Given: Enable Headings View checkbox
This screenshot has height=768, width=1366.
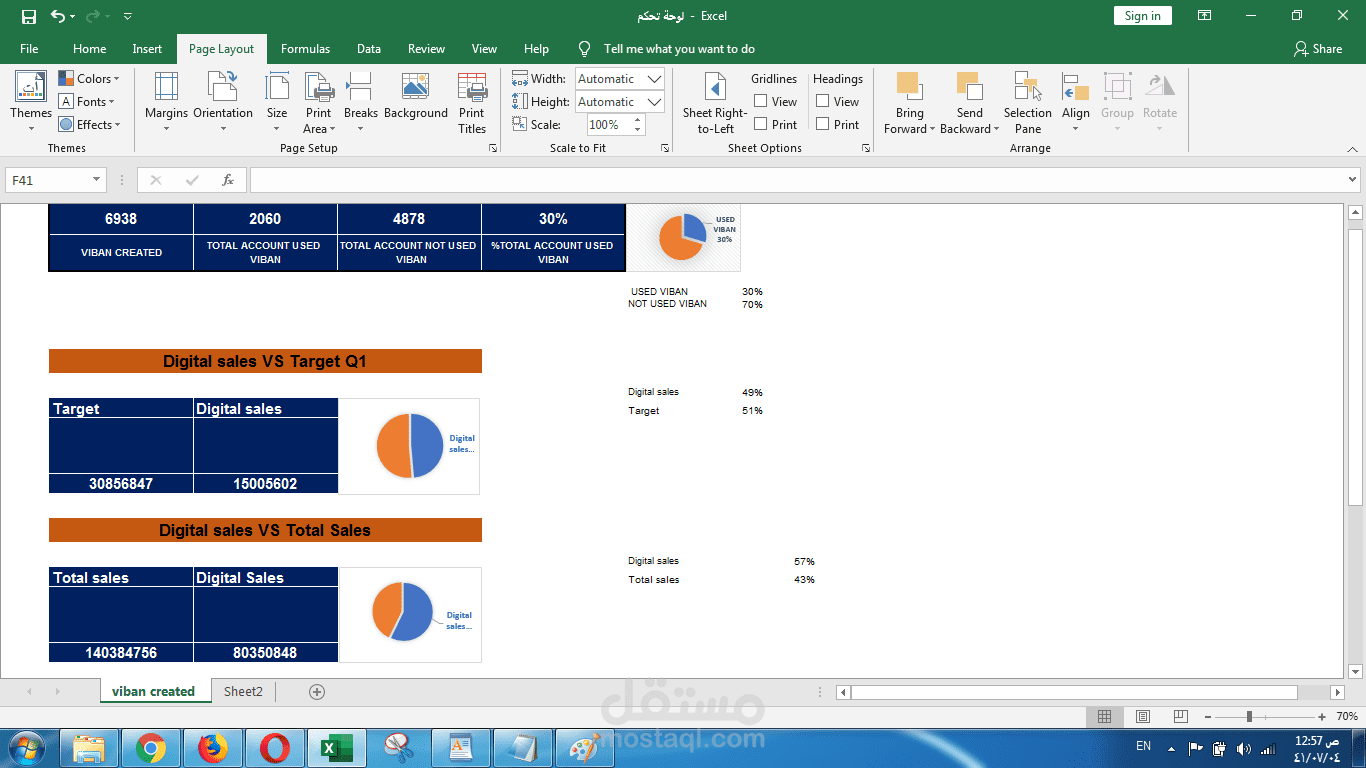Looking at the screenshot, I should click(823, 101).
